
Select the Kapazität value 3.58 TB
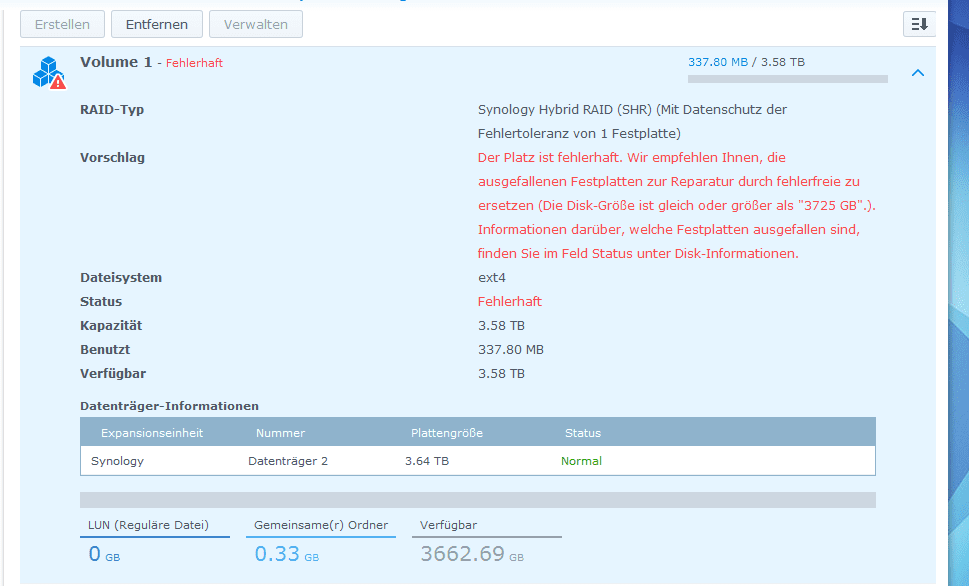(x=501, y=326)
